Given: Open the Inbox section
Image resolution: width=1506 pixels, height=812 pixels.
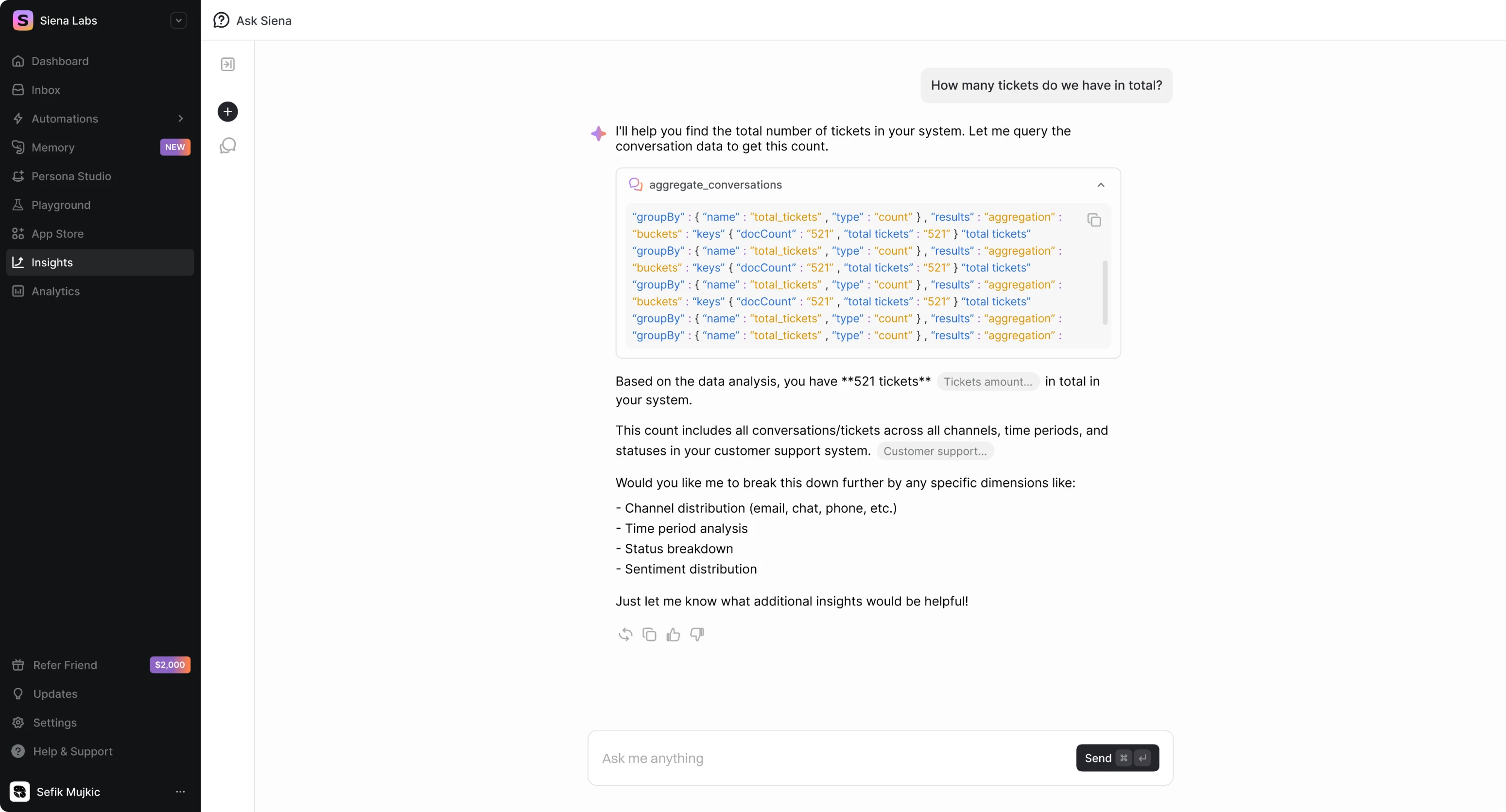Looking at the screenshot, I should pyautogui.click(x=46, y=89).
